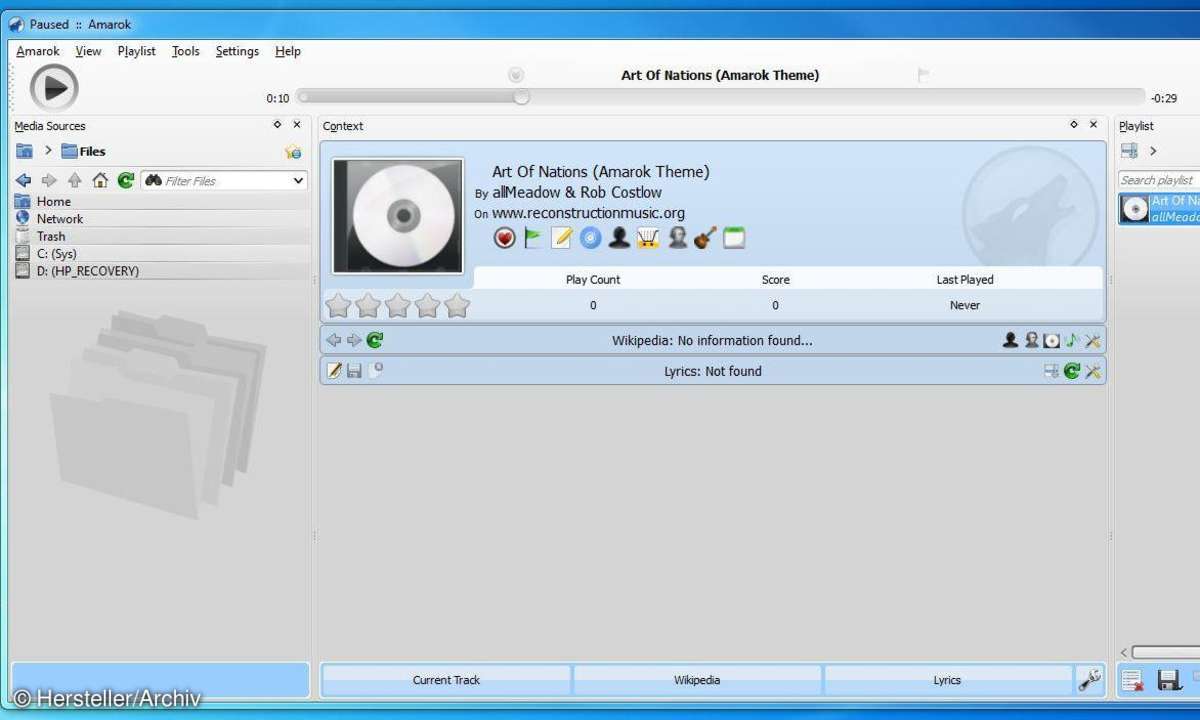
Task: Save playlist with floppy disk icon
Action: pos(1169,681)
